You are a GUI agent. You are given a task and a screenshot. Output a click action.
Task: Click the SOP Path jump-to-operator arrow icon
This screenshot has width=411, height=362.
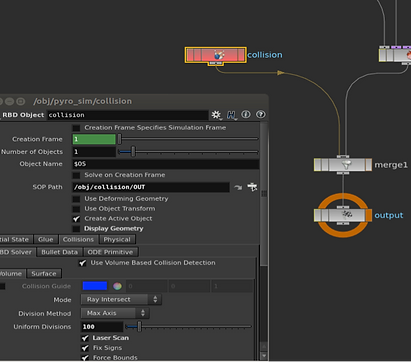(x=238, y=187)
